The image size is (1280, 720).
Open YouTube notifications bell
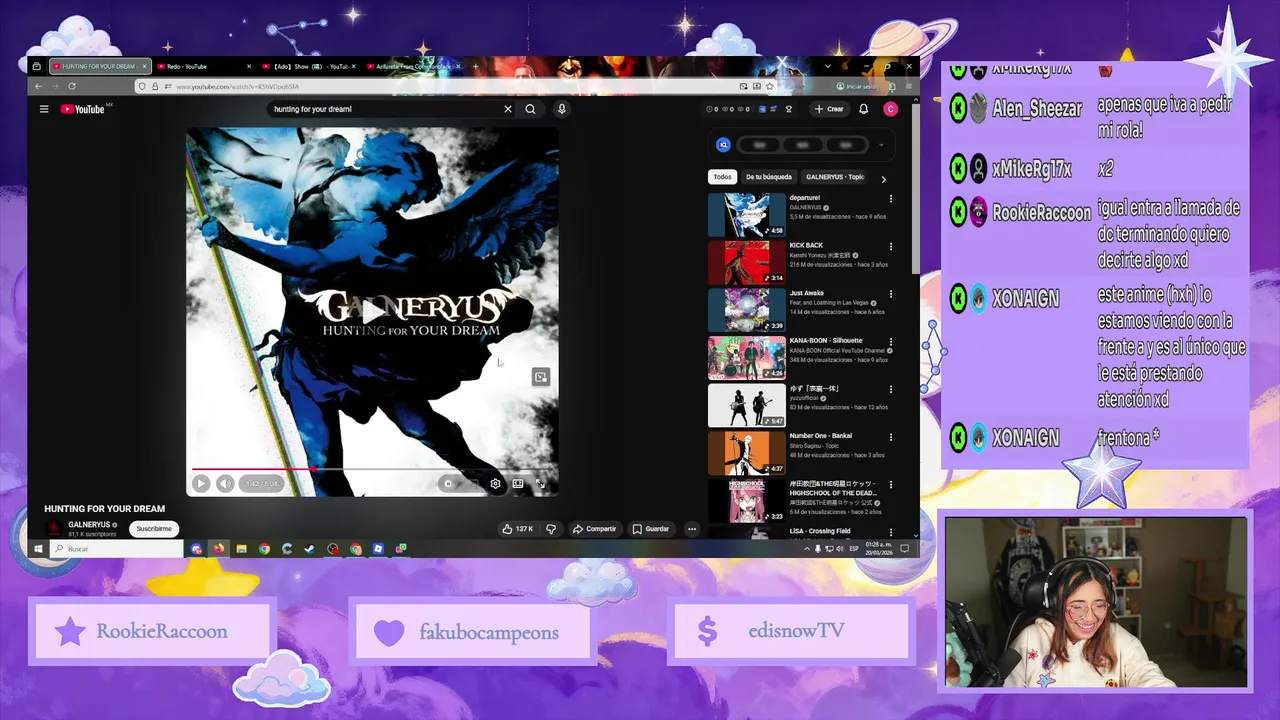point(863,109)
